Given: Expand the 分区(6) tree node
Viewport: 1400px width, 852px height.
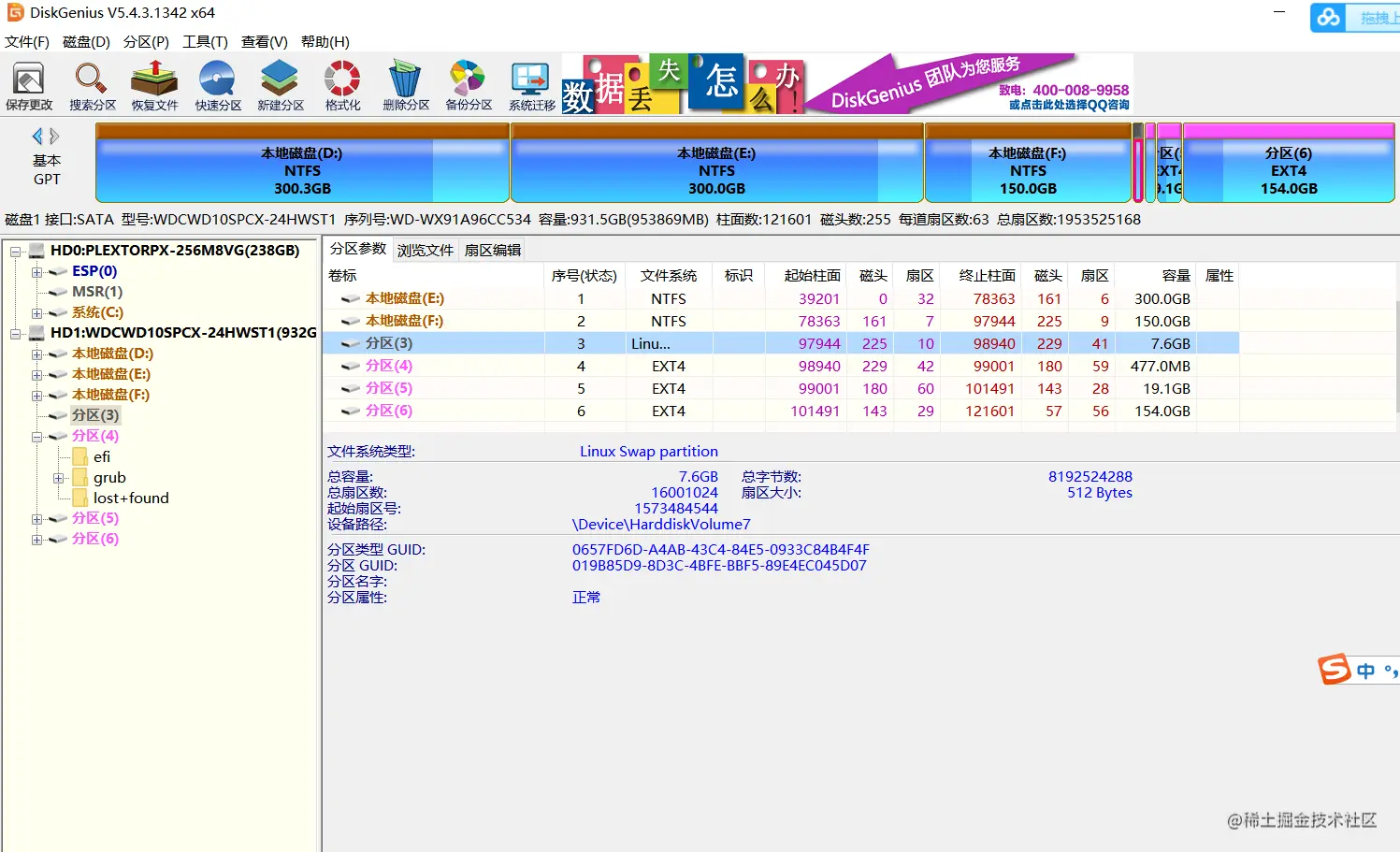Looking at the screenshot, I should point(36,539).
